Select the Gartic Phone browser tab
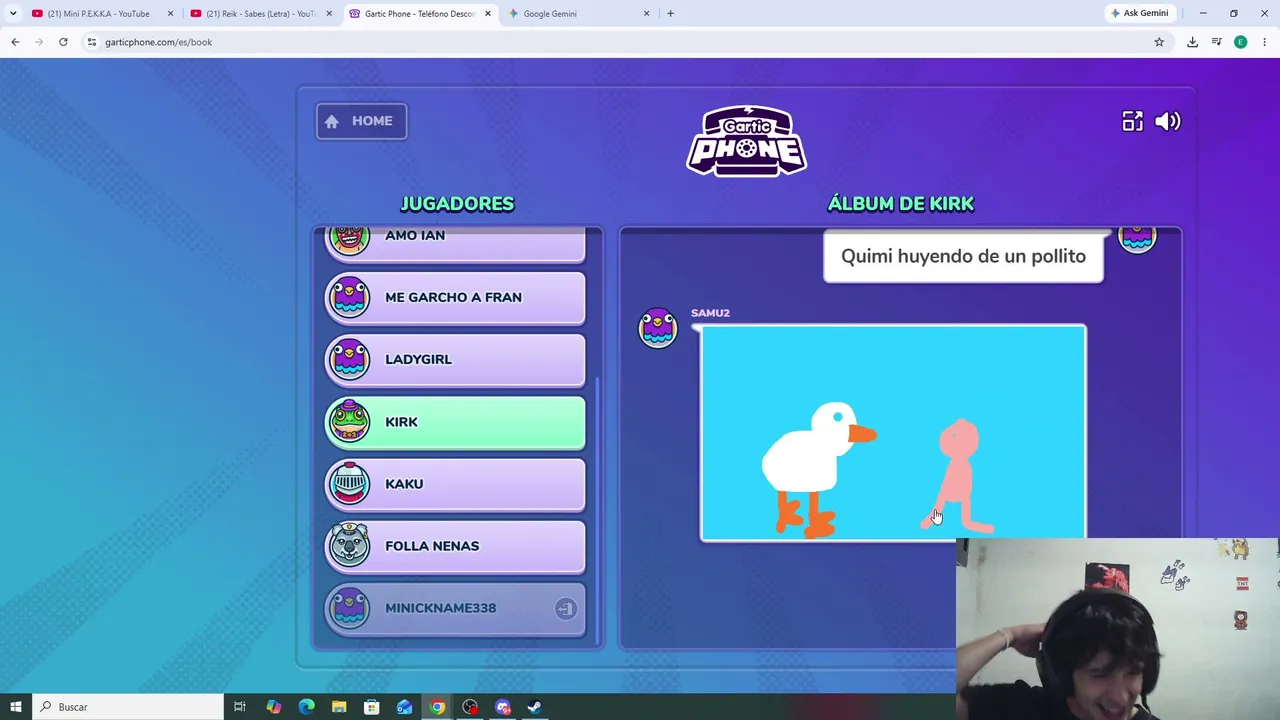1280x720 pixels. pyautogui.click(x=419, y=14)
